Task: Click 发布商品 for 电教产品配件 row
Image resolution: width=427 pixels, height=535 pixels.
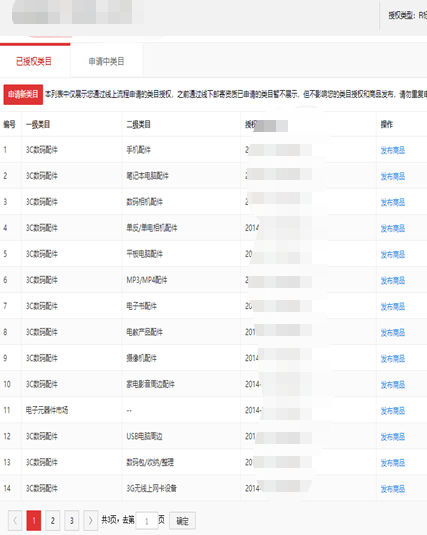Action: (393, 332)
